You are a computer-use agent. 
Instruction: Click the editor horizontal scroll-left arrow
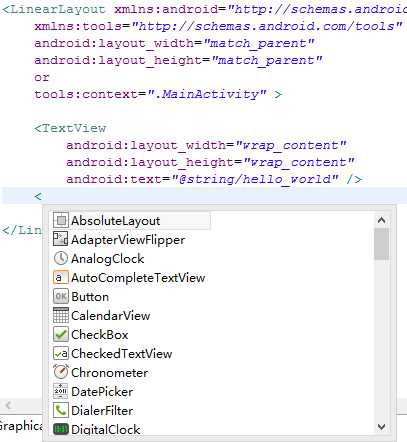(x=8, y=405)
